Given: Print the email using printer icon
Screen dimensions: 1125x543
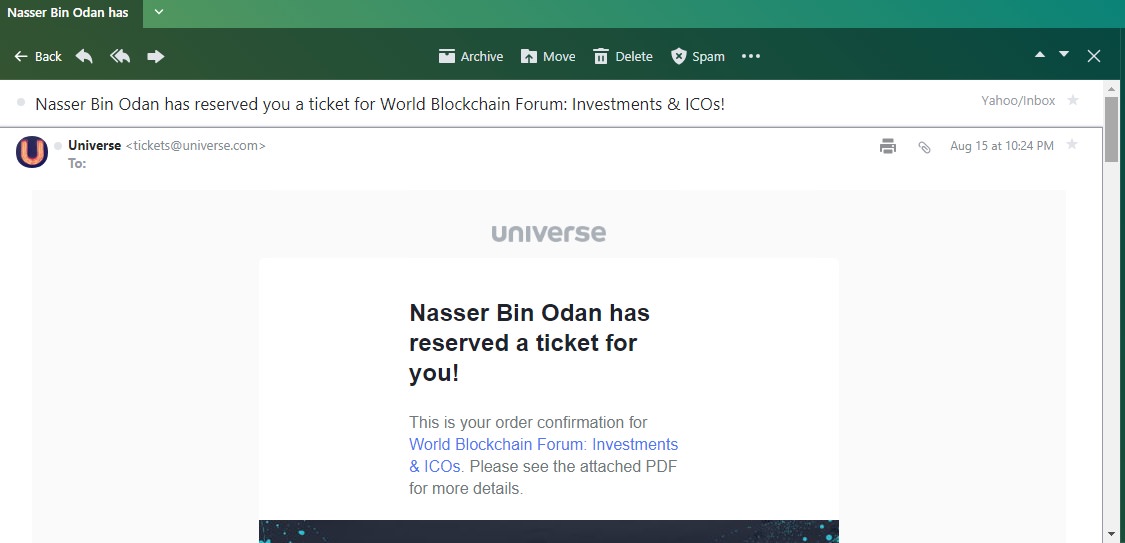Looking at the screenshot, I should (x=888, y=146).
